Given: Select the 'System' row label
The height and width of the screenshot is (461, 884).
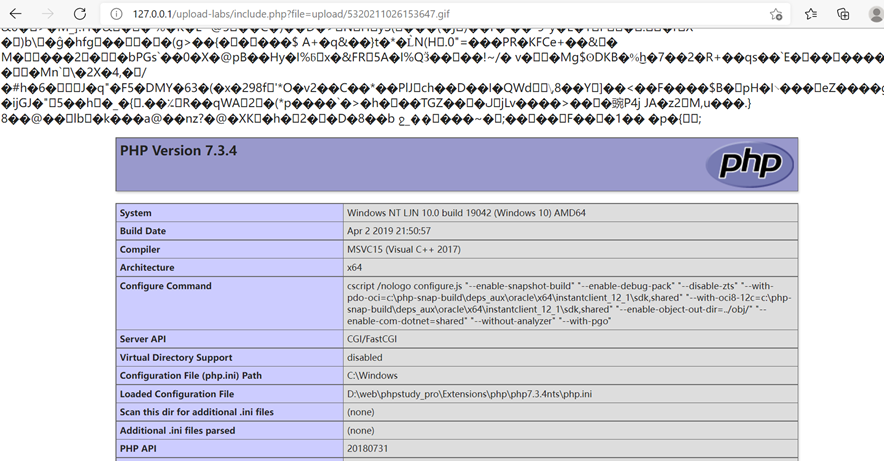Looking at the screenshot, I should [x=135, y=213].
